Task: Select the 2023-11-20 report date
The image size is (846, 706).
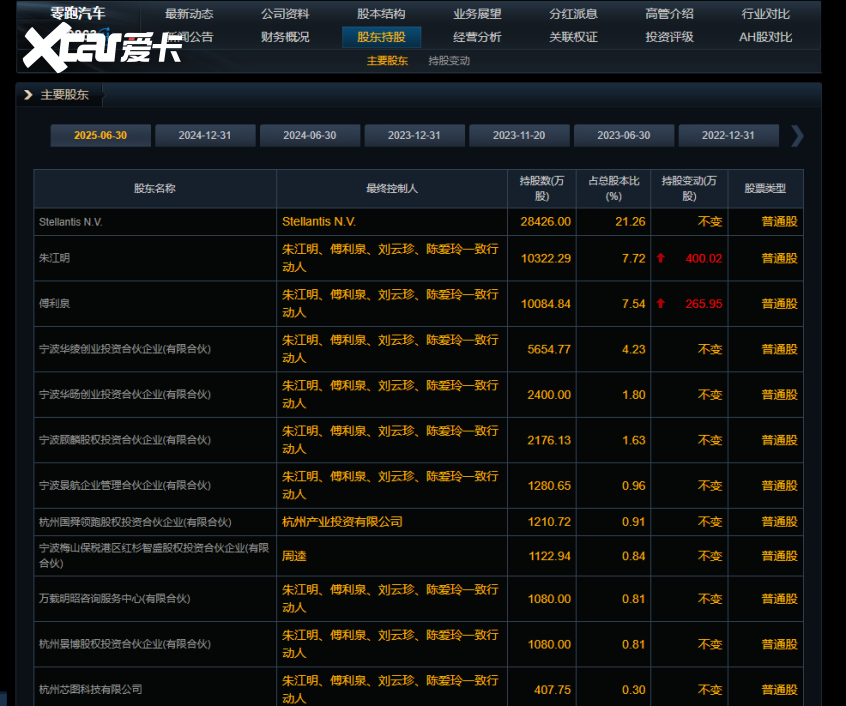Action: click(519, 136)
